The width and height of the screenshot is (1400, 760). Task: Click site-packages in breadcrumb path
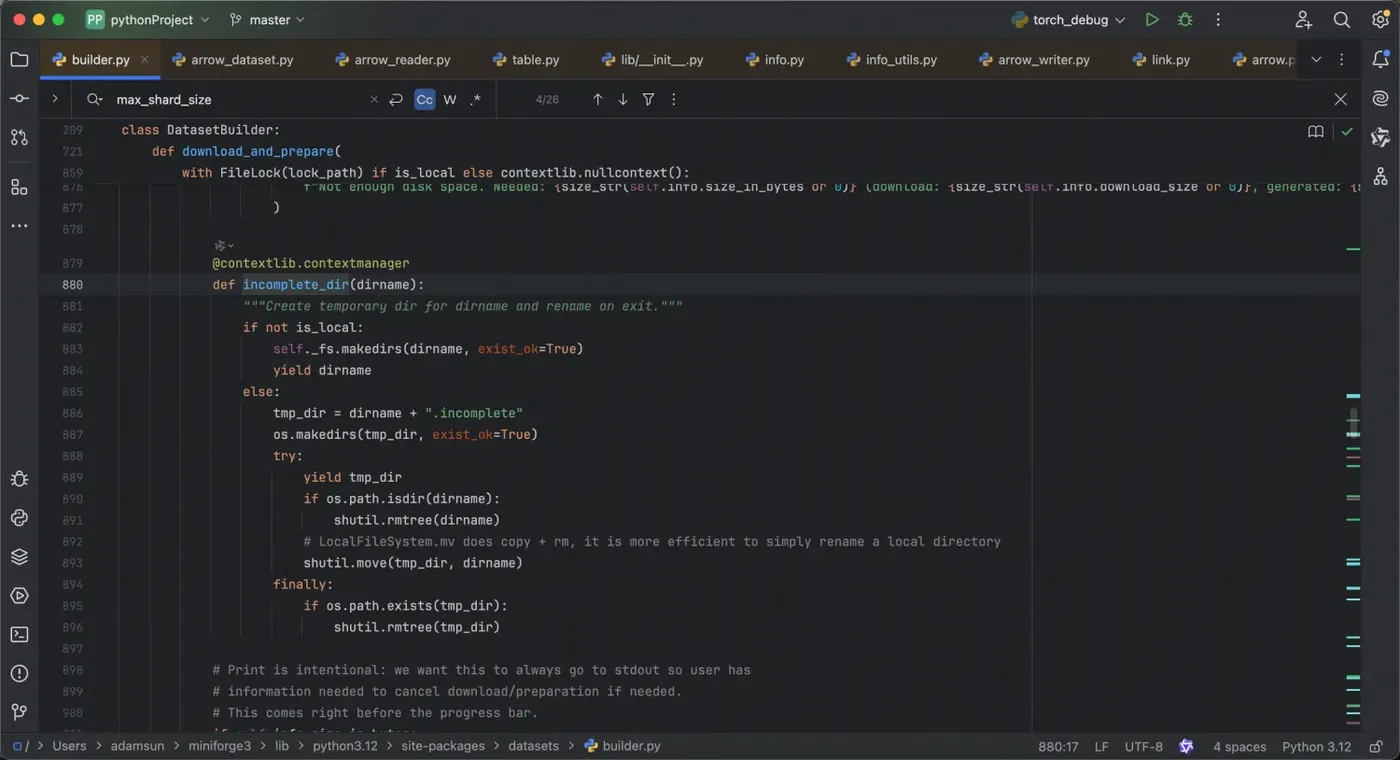(443, 746)
